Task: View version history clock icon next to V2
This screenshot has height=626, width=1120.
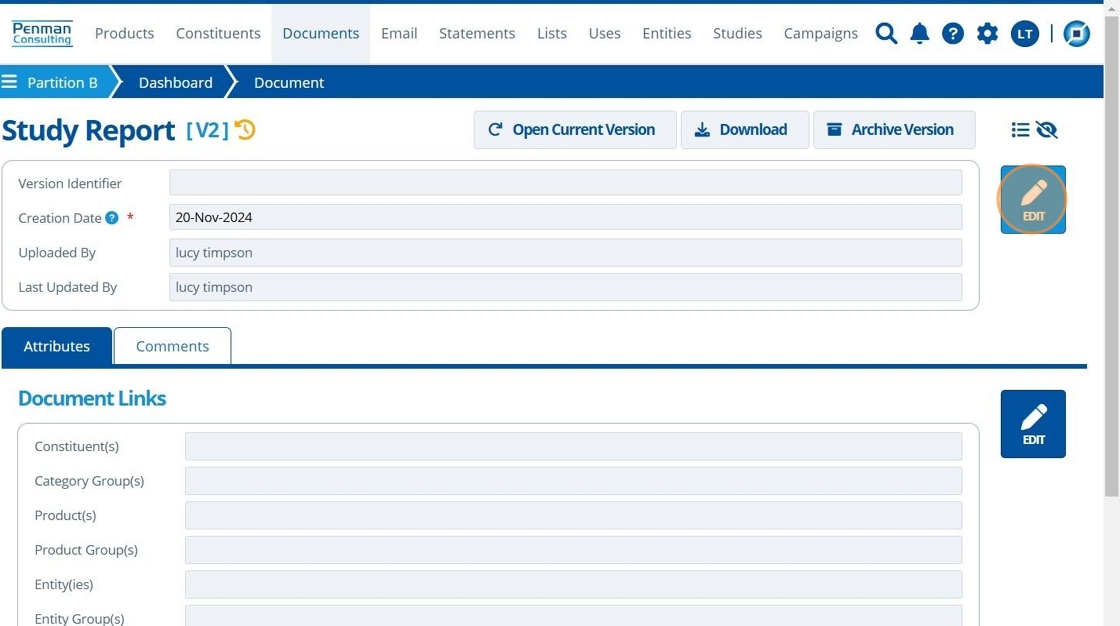Action: coord(245,129)
